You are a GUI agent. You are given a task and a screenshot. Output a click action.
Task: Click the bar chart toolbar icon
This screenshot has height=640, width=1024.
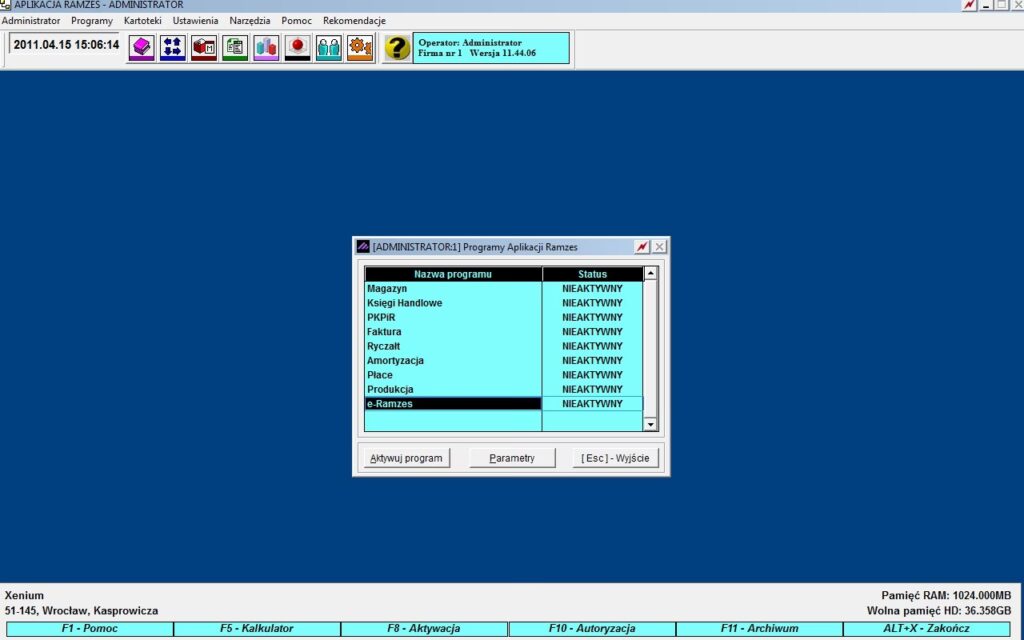point(266,47)
